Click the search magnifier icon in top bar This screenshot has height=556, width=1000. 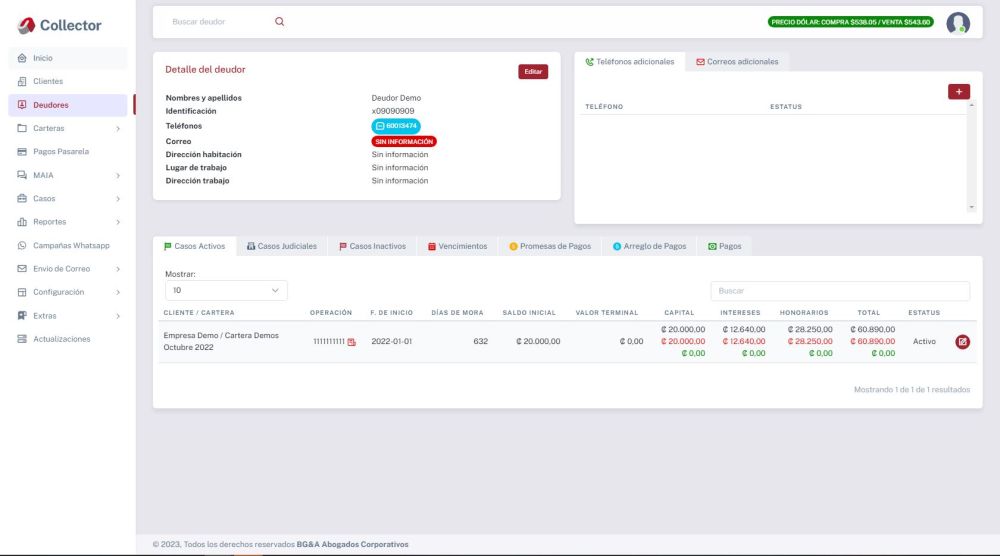click(x=279, y=22)
